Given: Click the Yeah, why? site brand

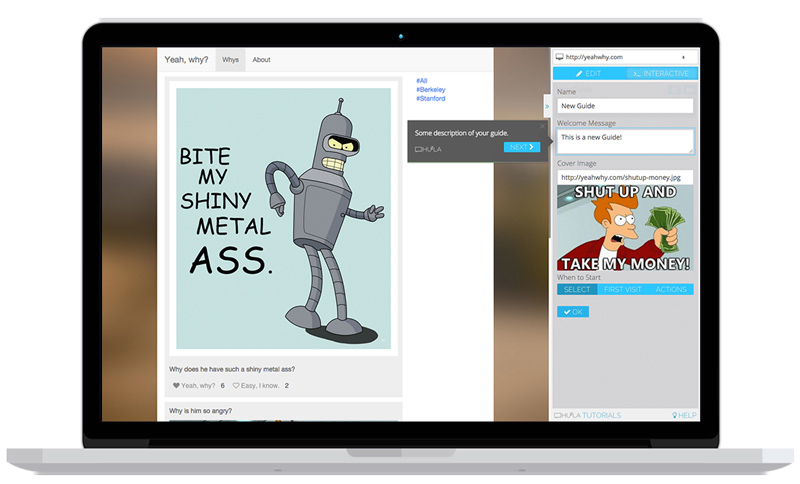Looking at the screenshot, I should tap(186, 60).
